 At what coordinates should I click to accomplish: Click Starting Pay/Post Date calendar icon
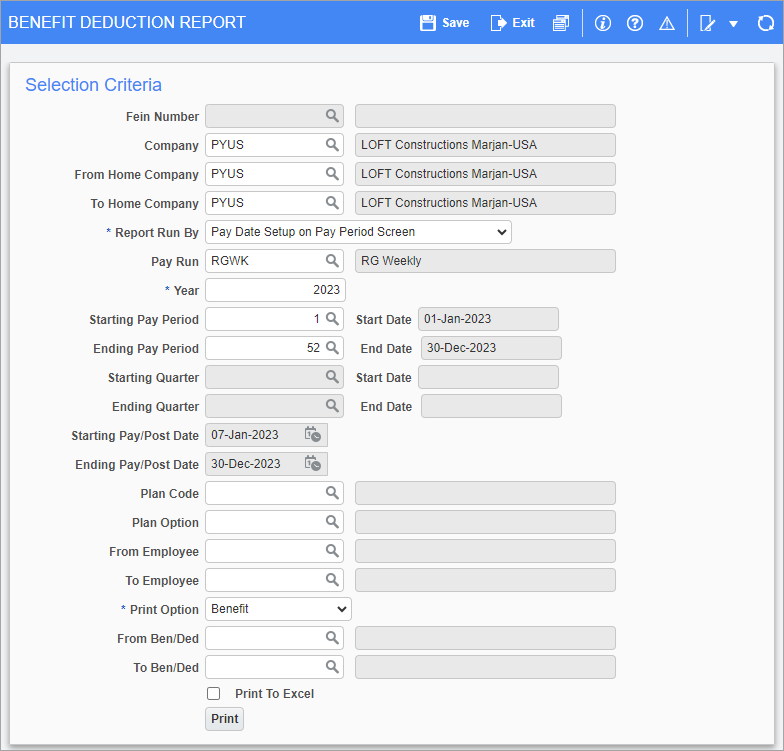[313, 435]
